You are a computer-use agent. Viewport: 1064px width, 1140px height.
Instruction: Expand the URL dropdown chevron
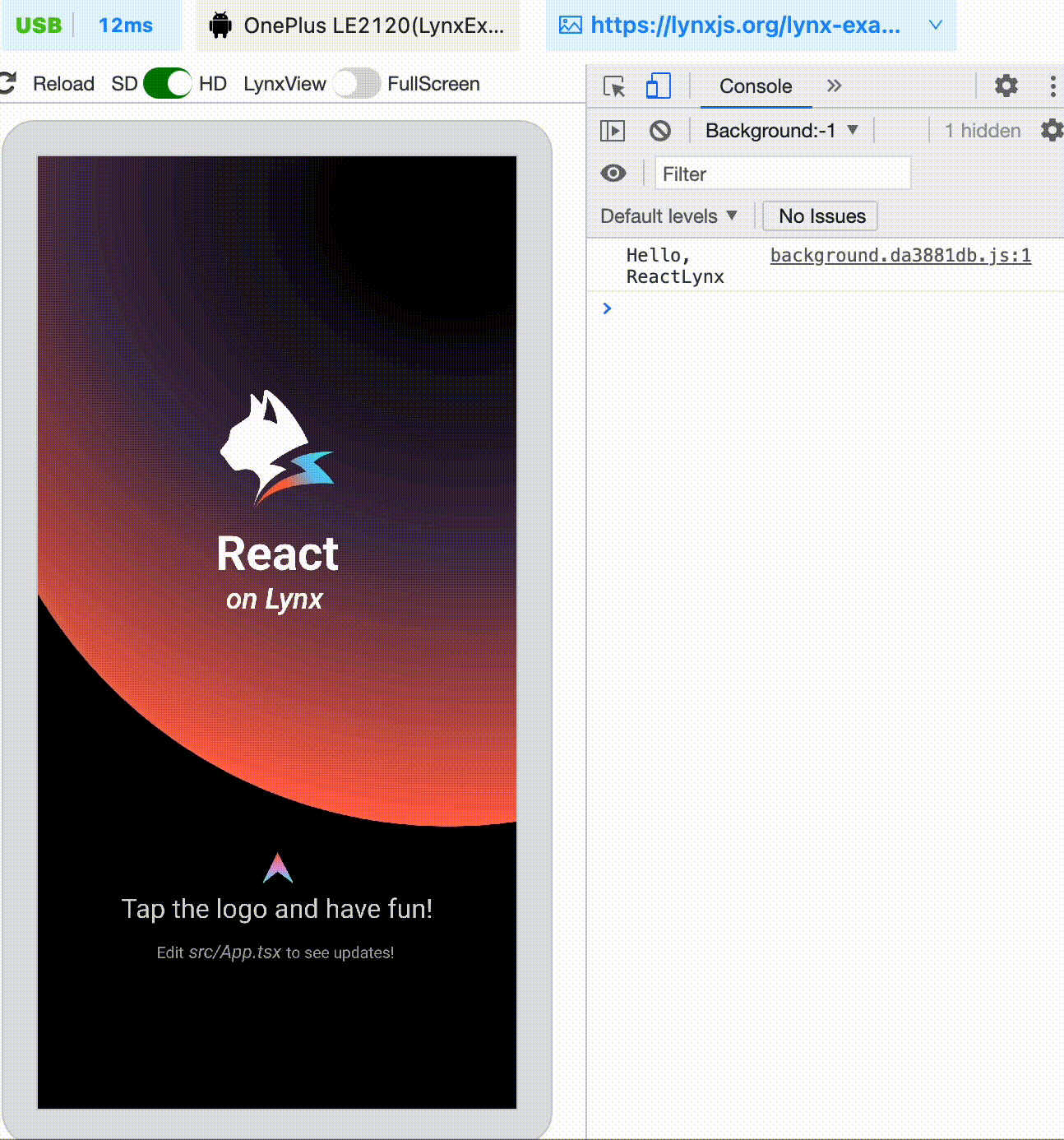point(935,25)
